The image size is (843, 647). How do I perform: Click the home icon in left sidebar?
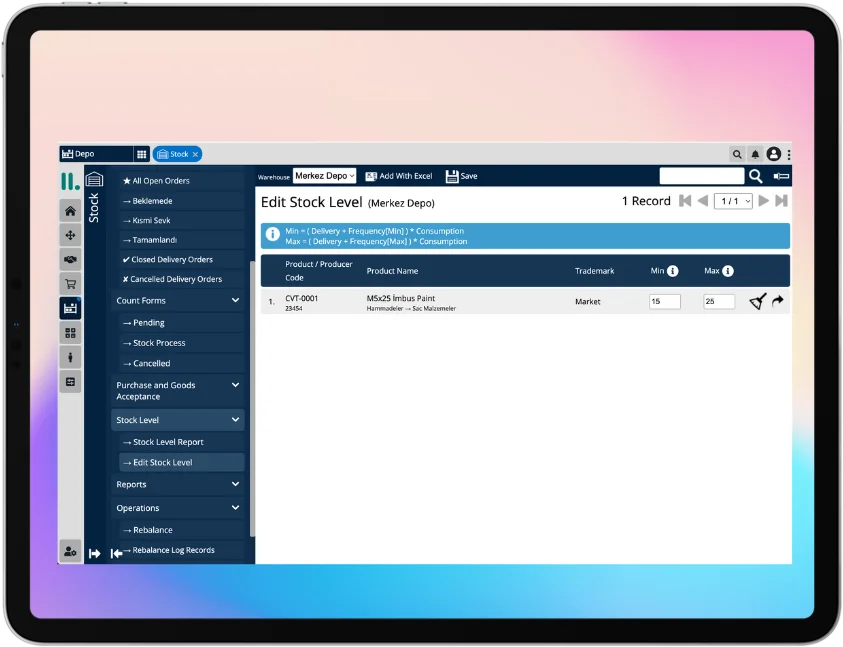click(70, 210)
